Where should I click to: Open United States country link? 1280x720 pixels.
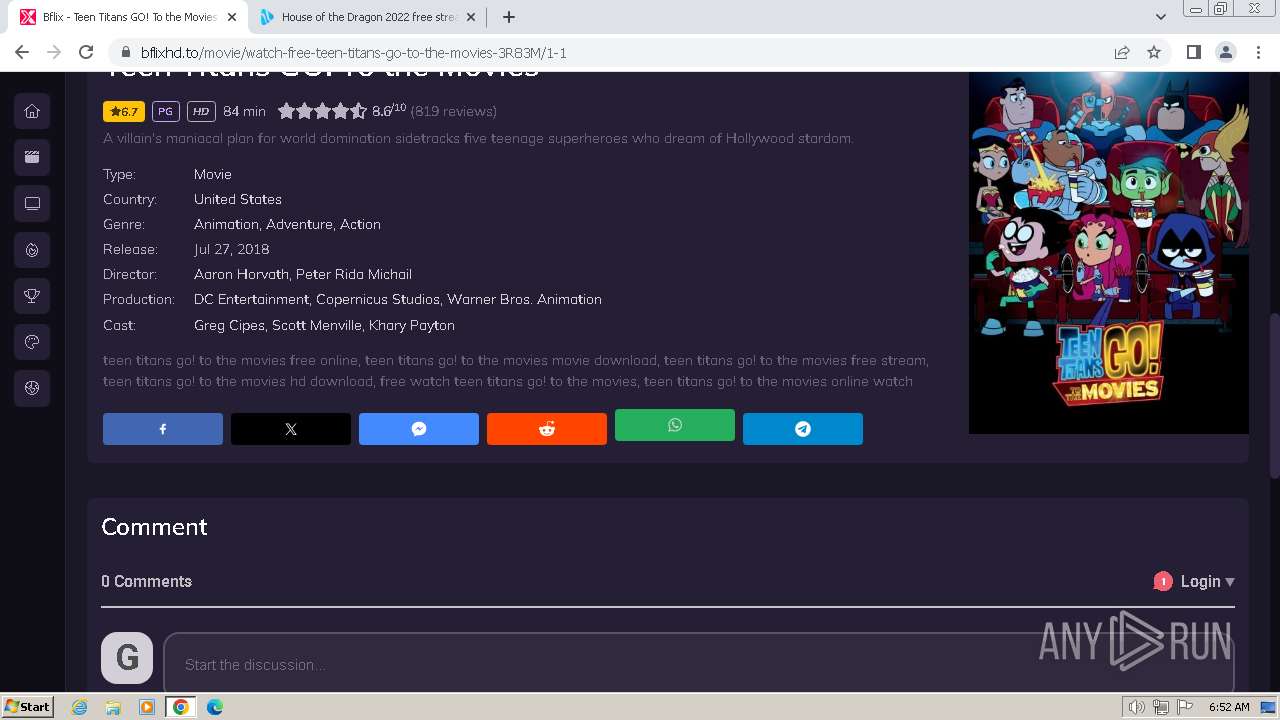coord(238,199)
